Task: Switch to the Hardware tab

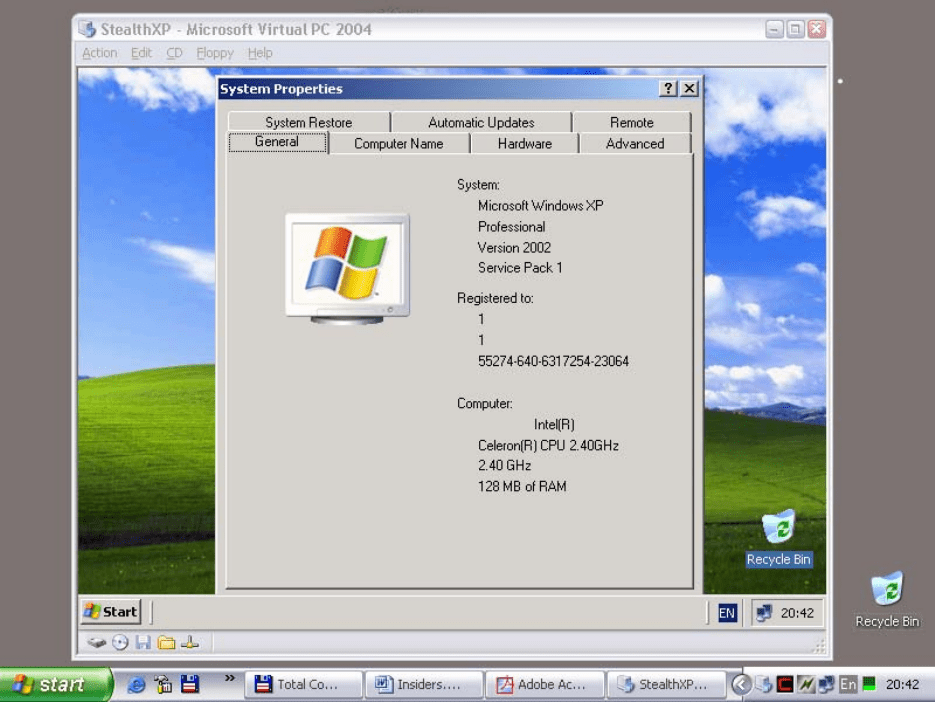Action: [525, 144]
